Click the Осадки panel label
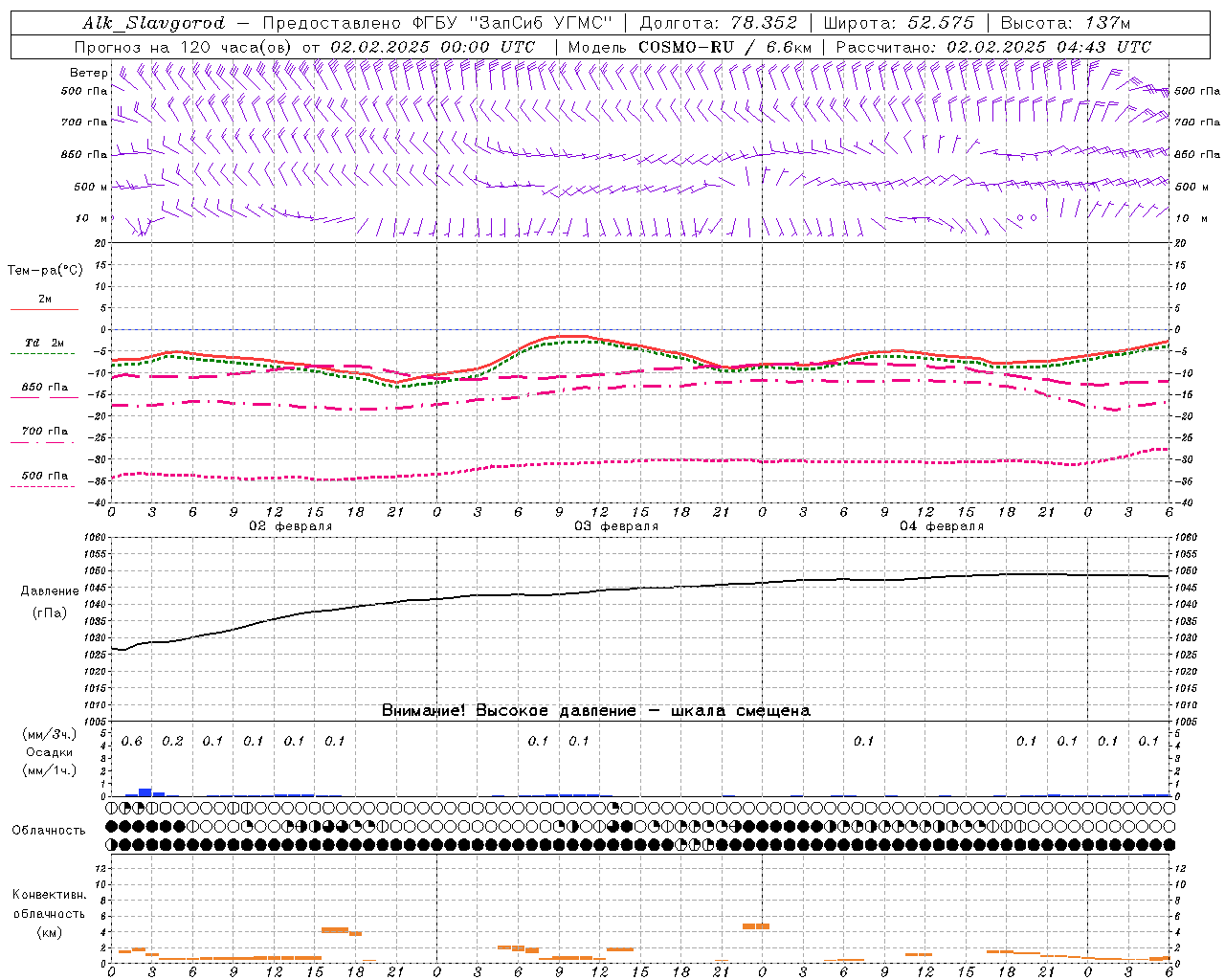The image size is (1225, 980). [x=49, y=752]
